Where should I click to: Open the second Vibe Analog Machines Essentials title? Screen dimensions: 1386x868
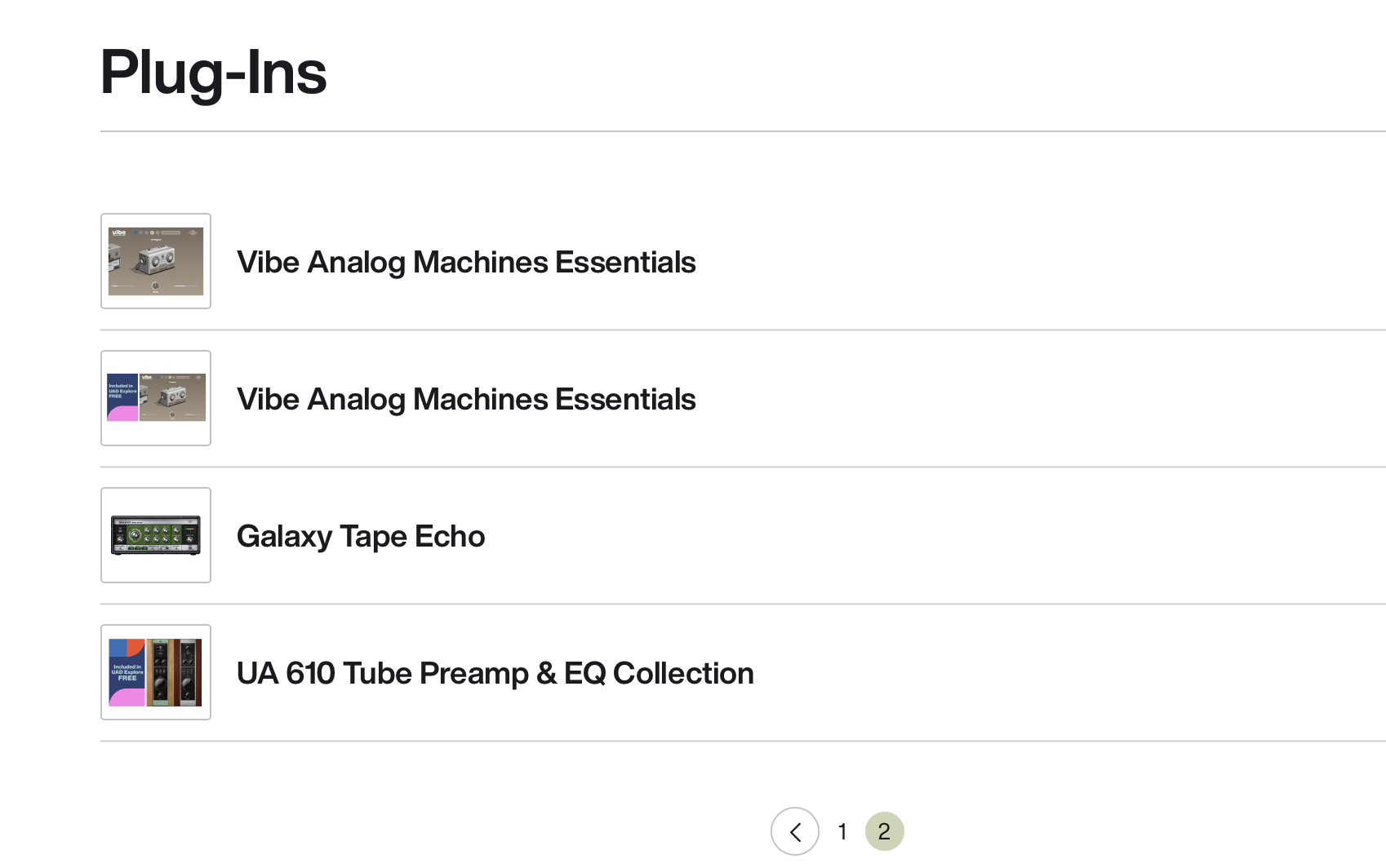[466, 399]
